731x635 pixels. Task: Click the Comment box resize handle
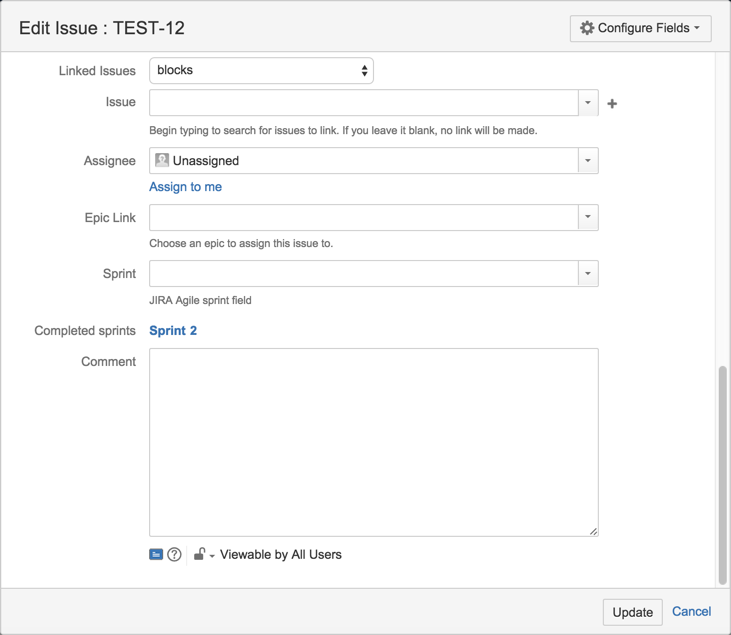593,531
